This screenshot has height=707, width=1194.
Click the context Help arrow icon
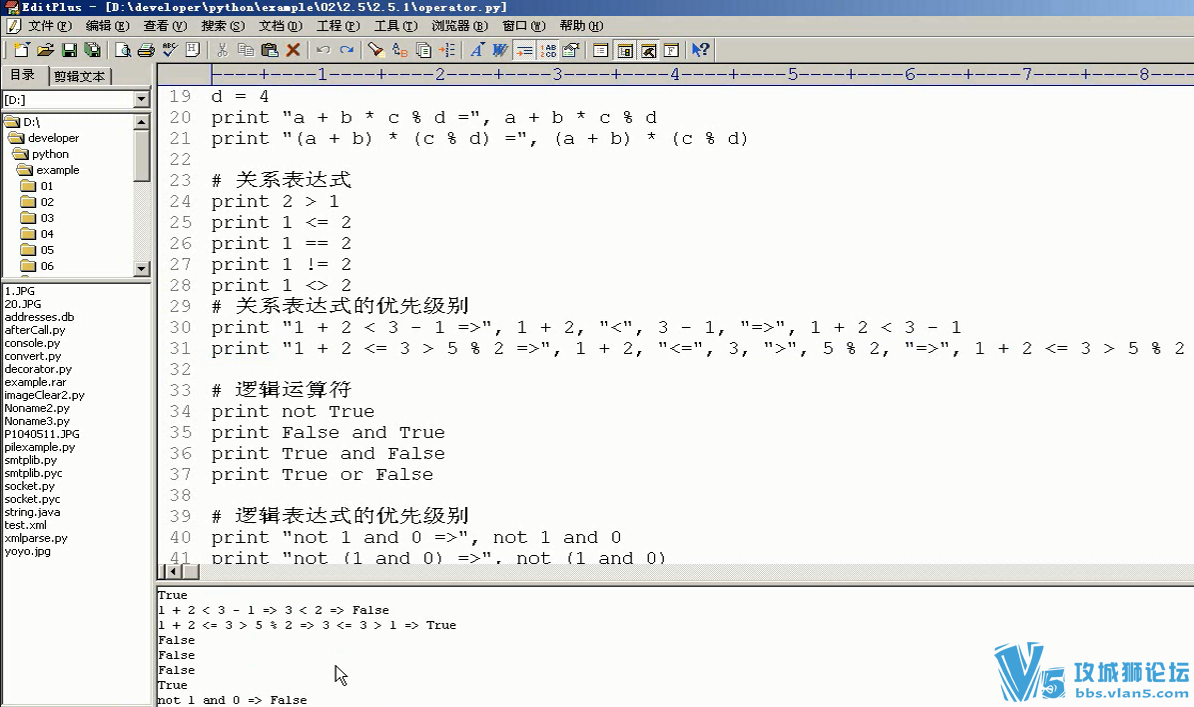pyautogui.click(x=701, y=50)
